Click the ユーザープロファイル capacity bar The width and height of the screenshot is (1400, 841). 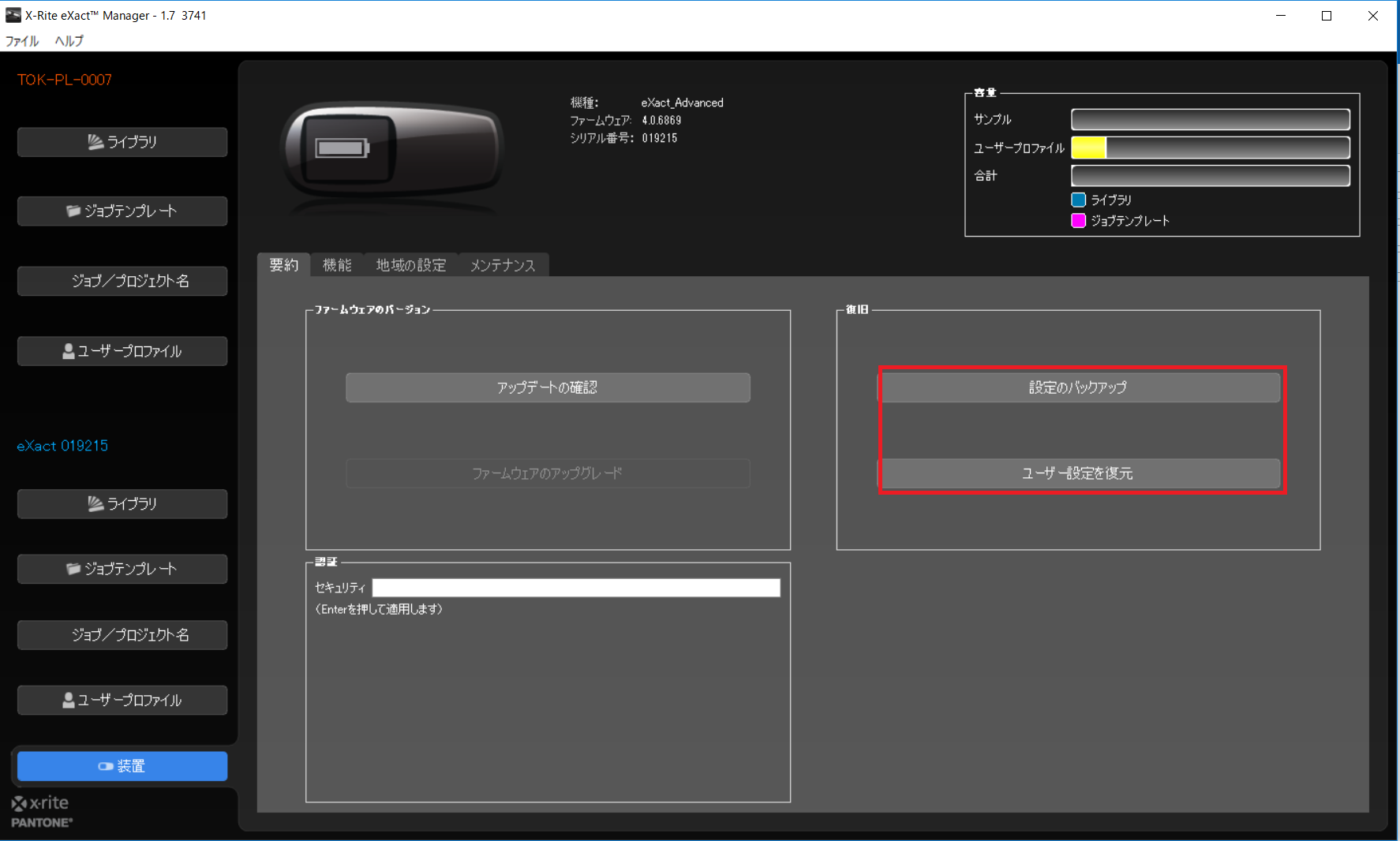[1211, 148]
